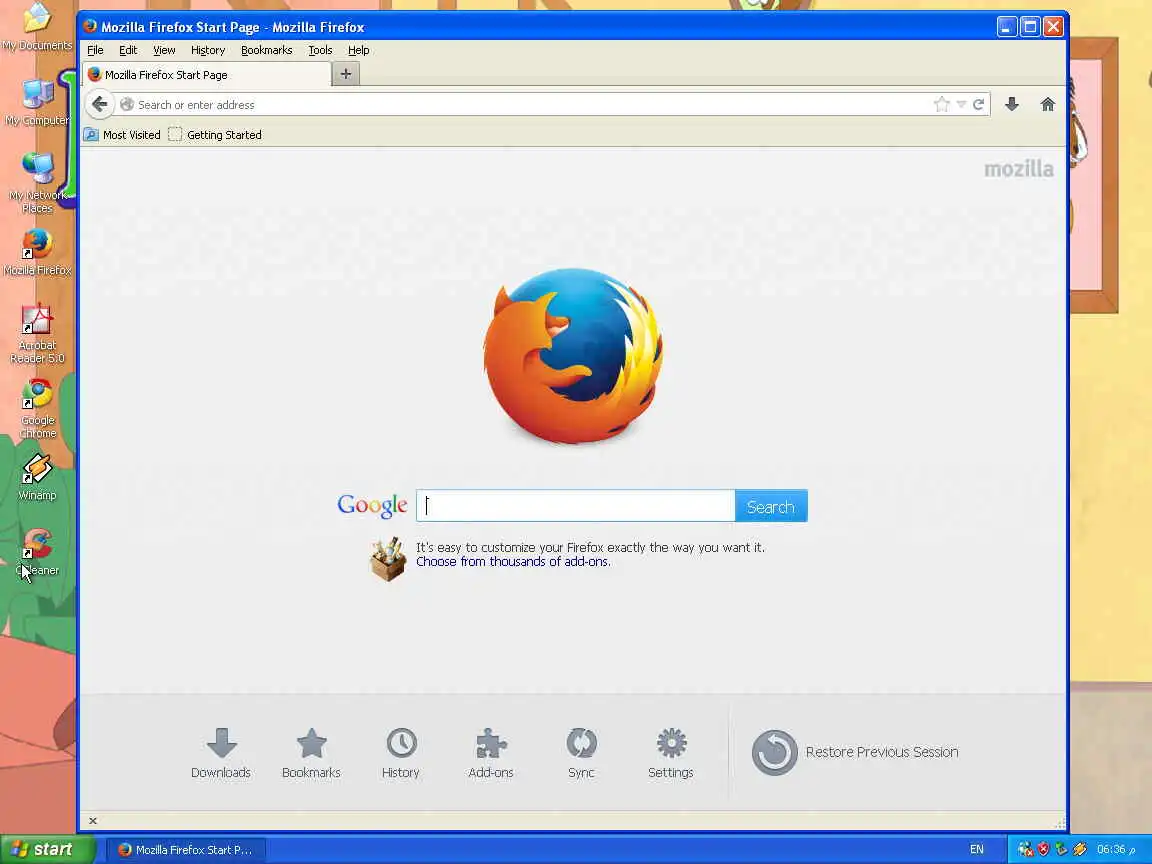Open History clock on the start page
Screen dimensions: 1152x864
[x=401, y=753]
